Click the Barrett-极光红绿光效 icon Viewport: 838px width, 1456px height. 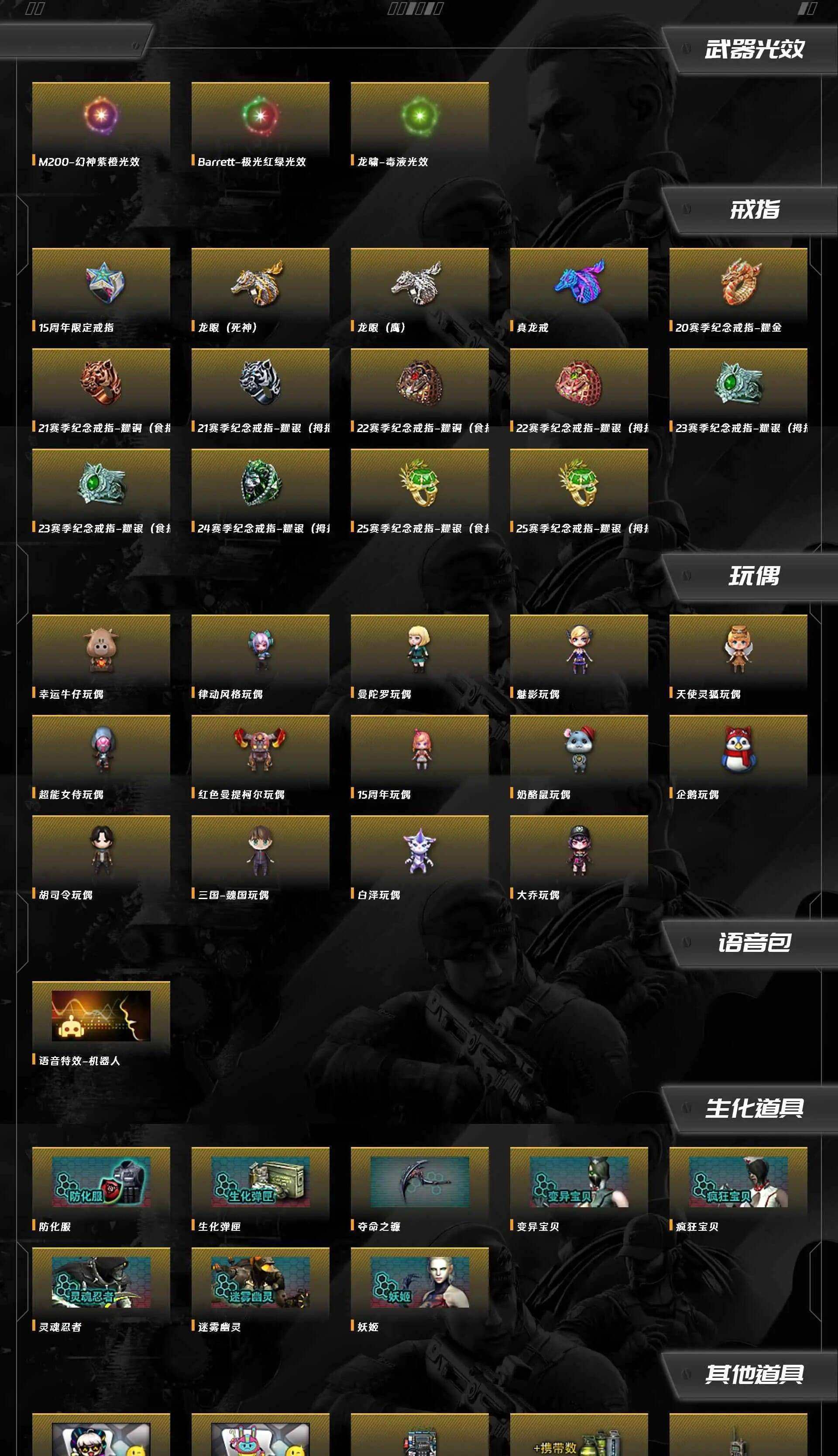tap(260, 116)
